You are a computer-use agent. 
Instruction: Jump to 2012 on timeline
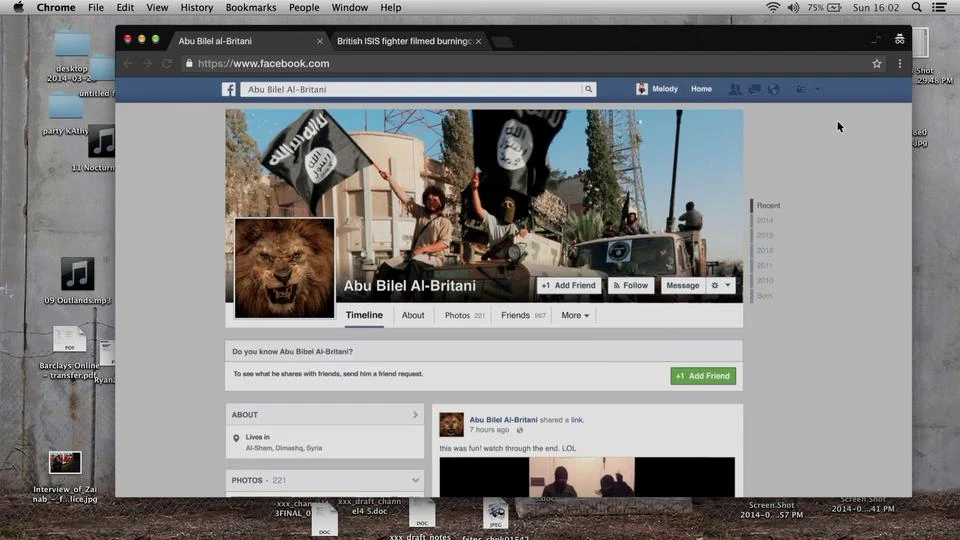(x=765, y=250)
